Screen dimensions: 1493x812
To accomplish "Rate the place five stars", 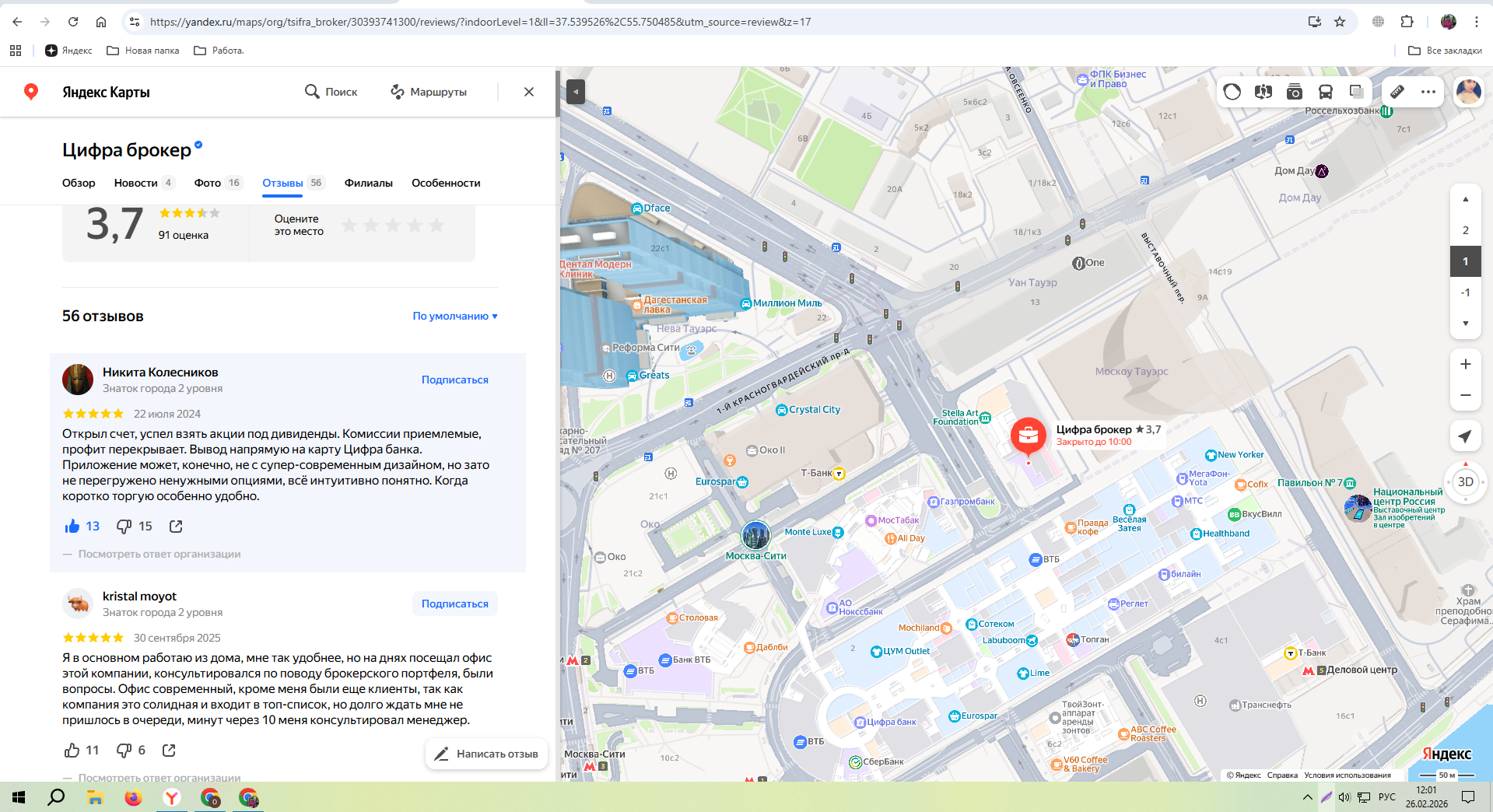I will (x=436, y=226).
